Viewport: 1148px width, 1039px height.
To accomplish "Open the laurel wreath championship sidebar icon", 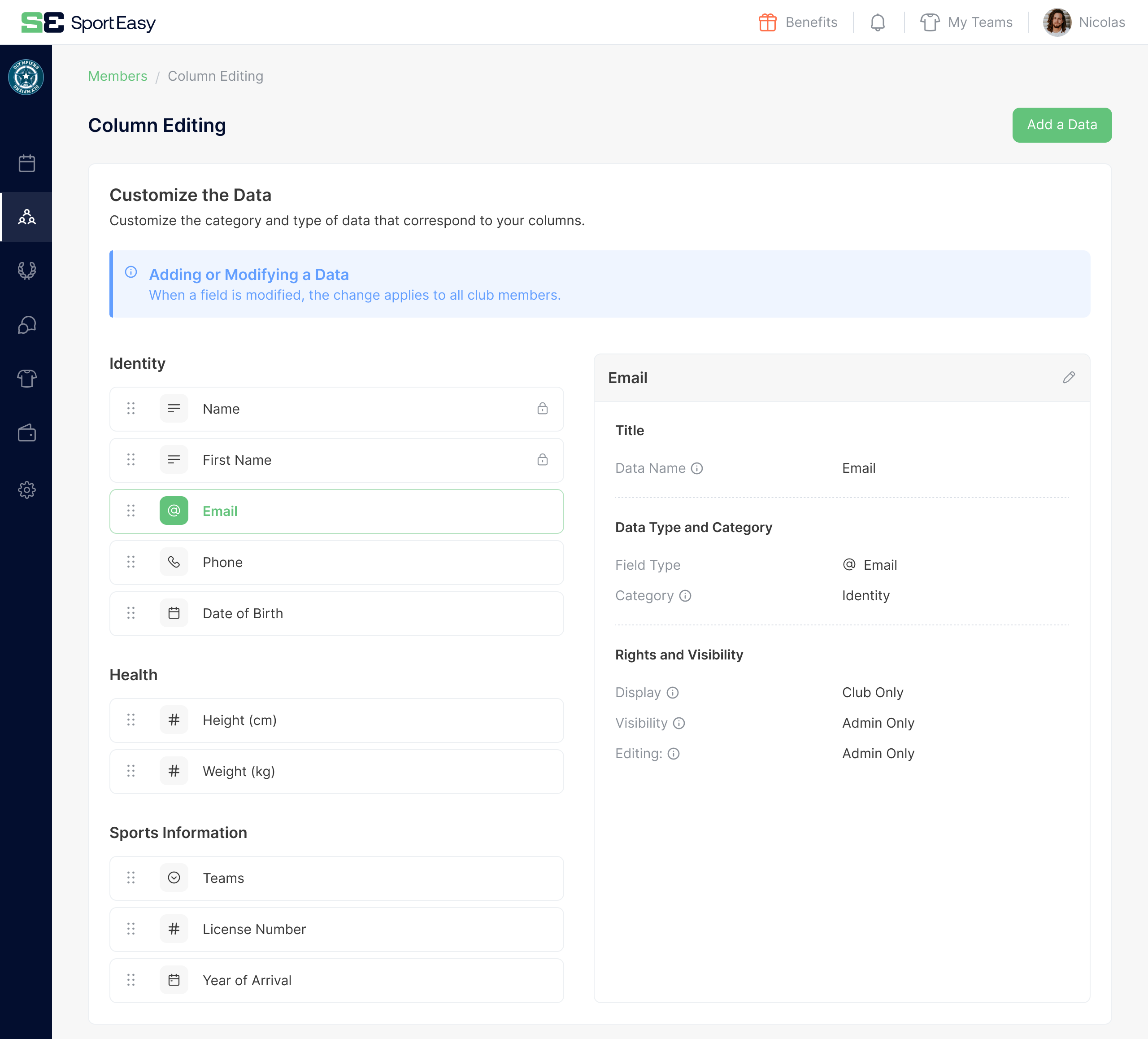I will (x=26, y=270).
